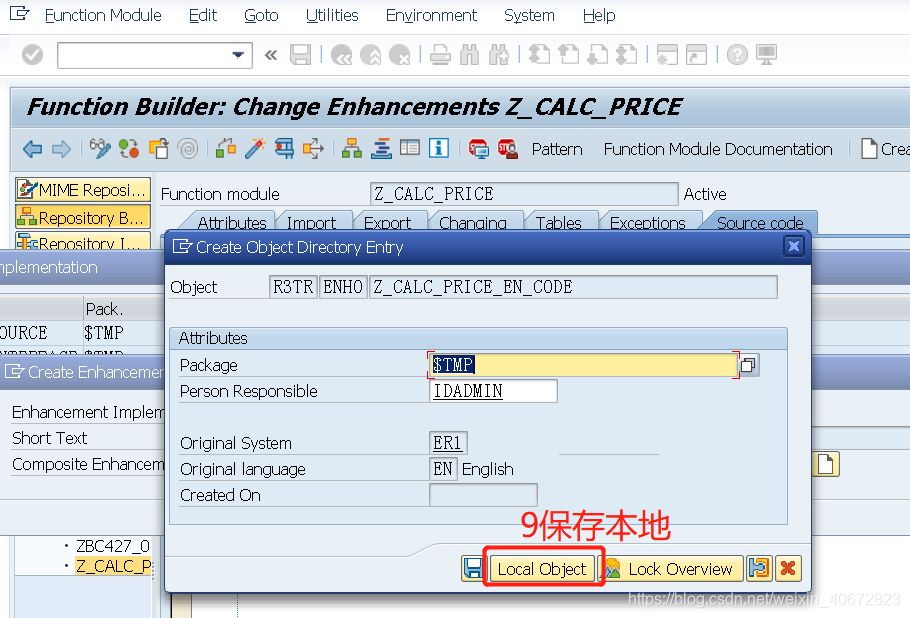The height and width of the screenshot is (618, 910).
Task: Close the Create Object Directory Entry dialog
Action: 793,247
